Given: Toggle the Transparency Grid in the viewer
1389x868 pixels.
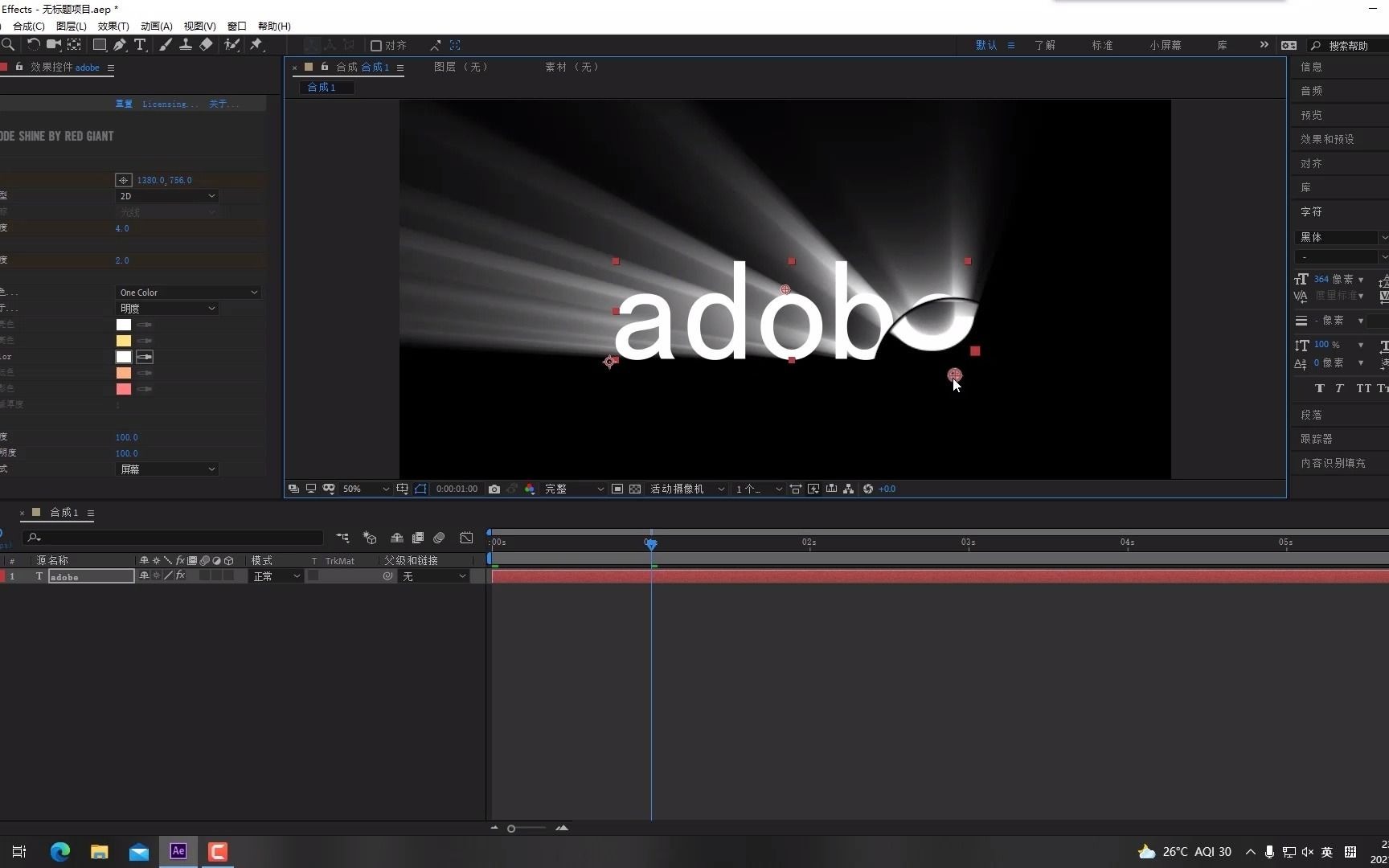Looking at the screenshot, I should tap(636, 489).
